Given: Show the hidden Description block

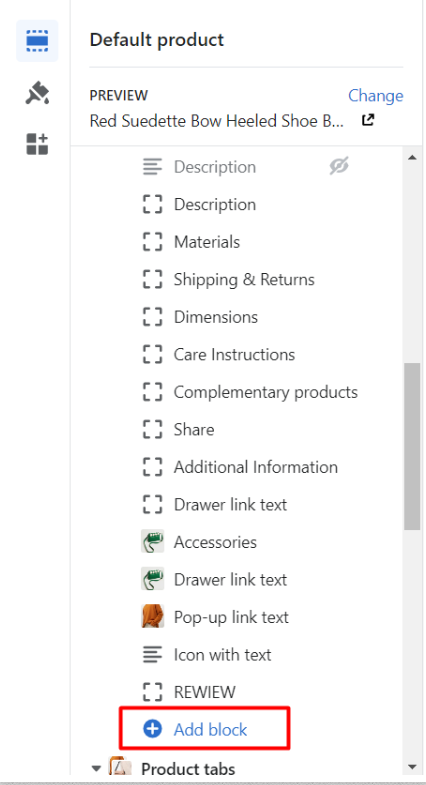Looking at the screenshot, I should point(339,166).
